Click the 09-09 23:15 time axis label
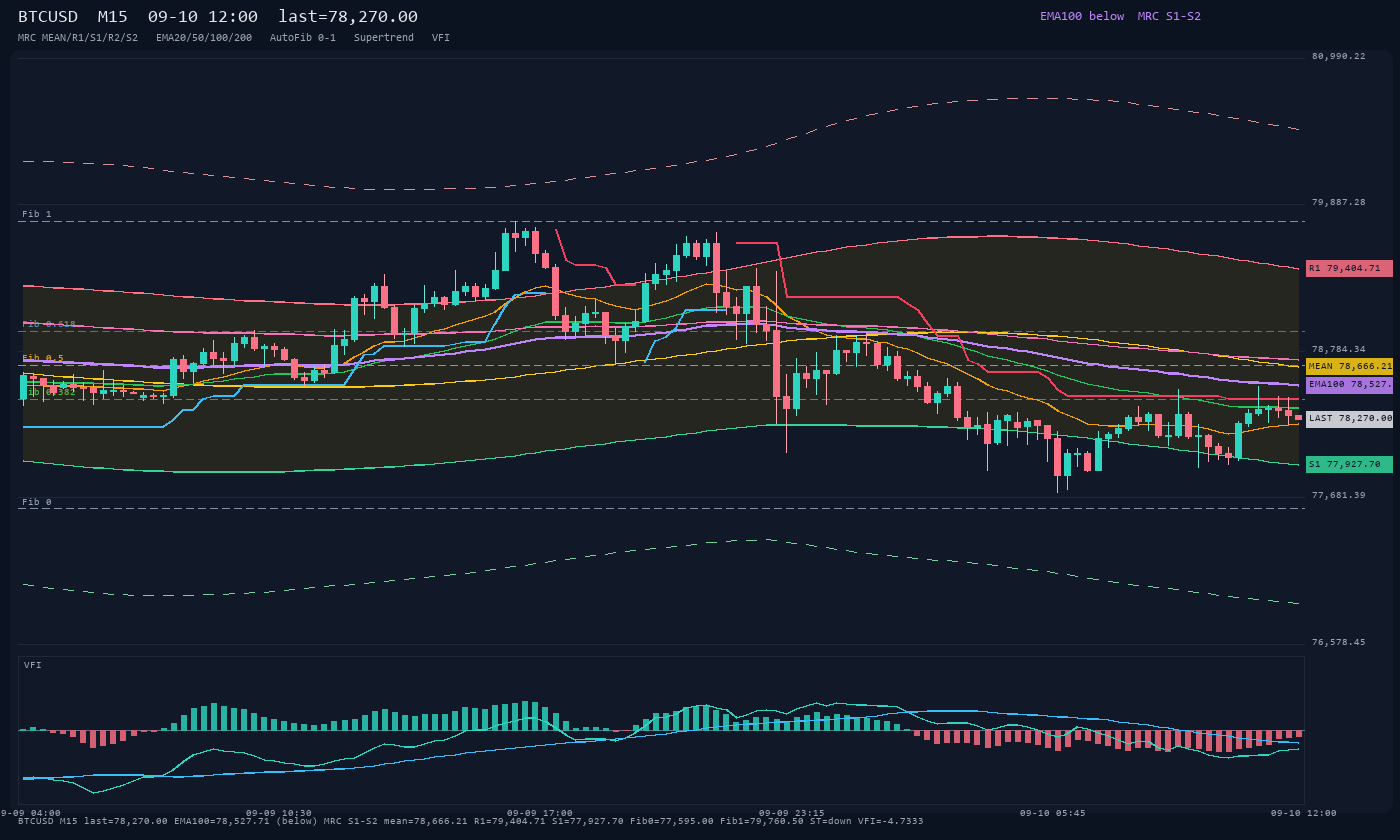This screenshot has height=840, width=1400. click(792, 813)
